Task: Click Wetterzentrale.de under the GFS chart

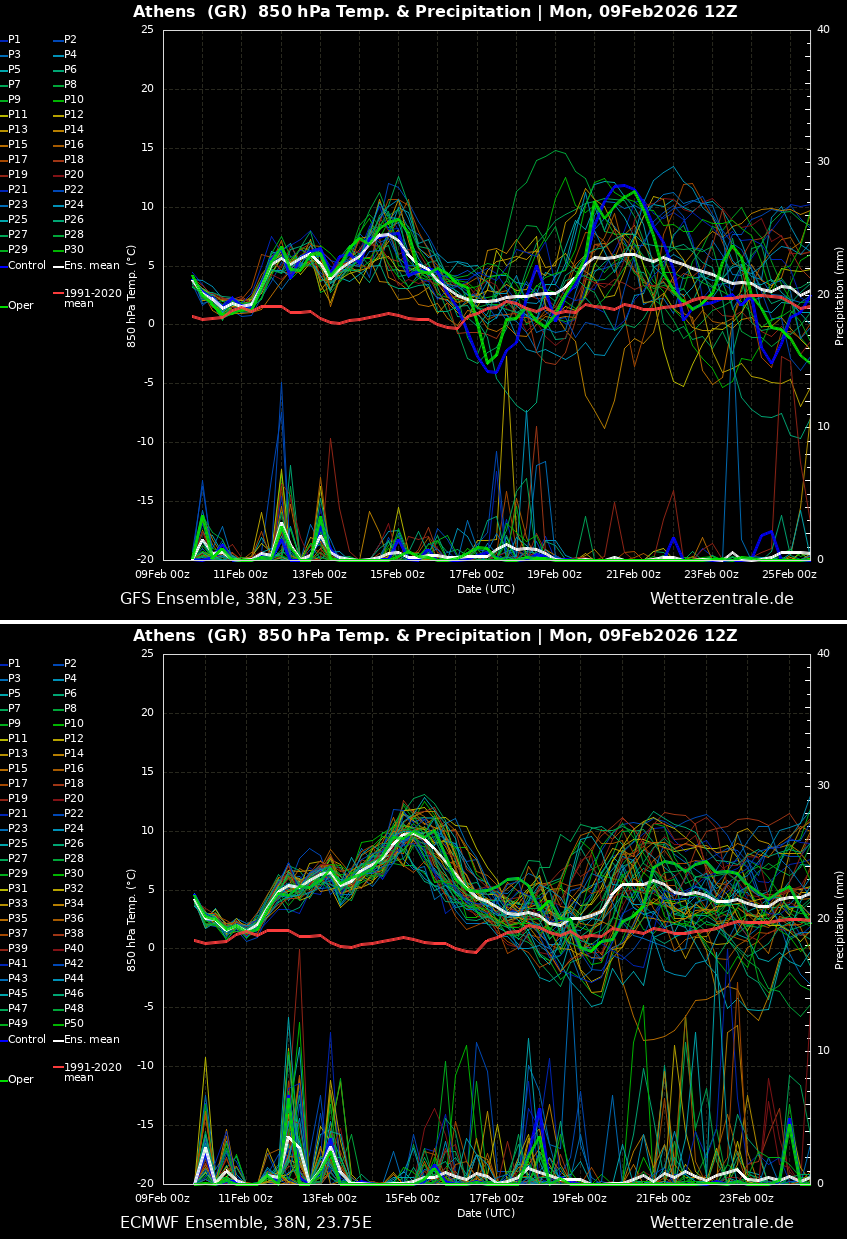Action: (721, 599)
